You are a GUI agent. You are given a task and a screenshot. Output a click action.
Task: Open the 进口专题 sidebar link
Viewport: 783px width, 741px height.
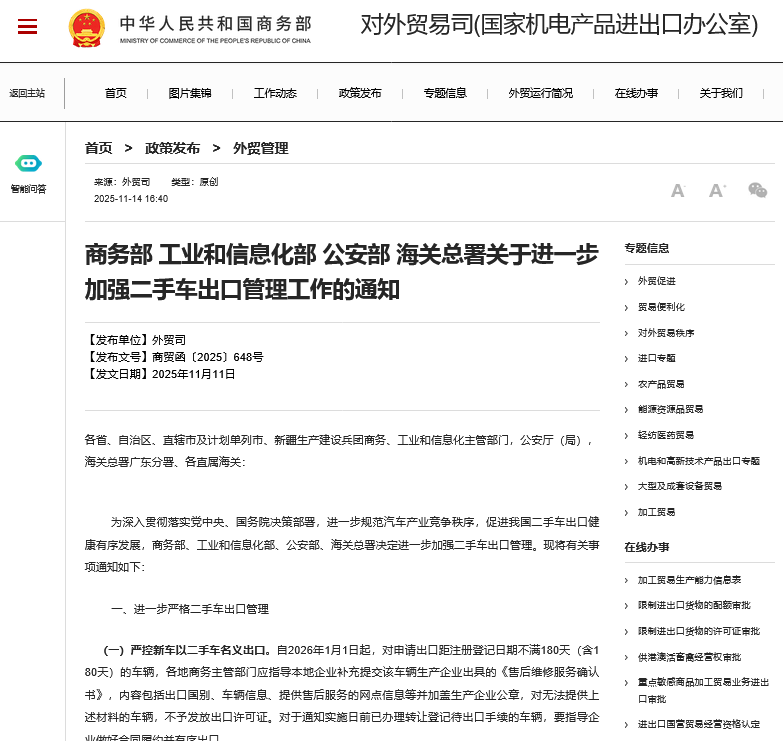click(657, 358)
